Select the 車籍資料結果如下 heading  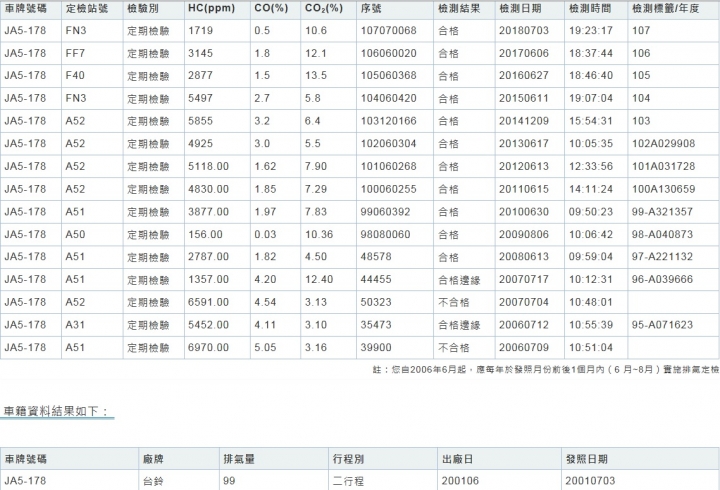pyautogui.click(x=57, y=411)
